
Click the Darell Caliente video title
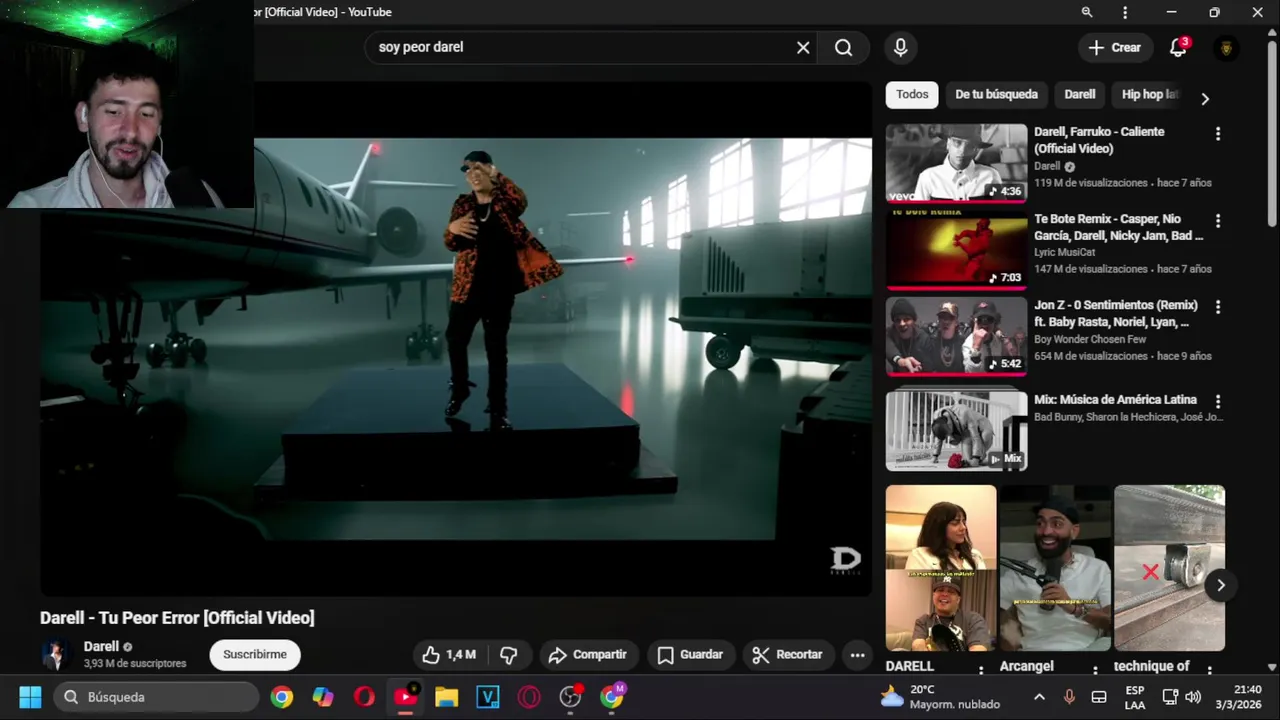click(1099, 140)
